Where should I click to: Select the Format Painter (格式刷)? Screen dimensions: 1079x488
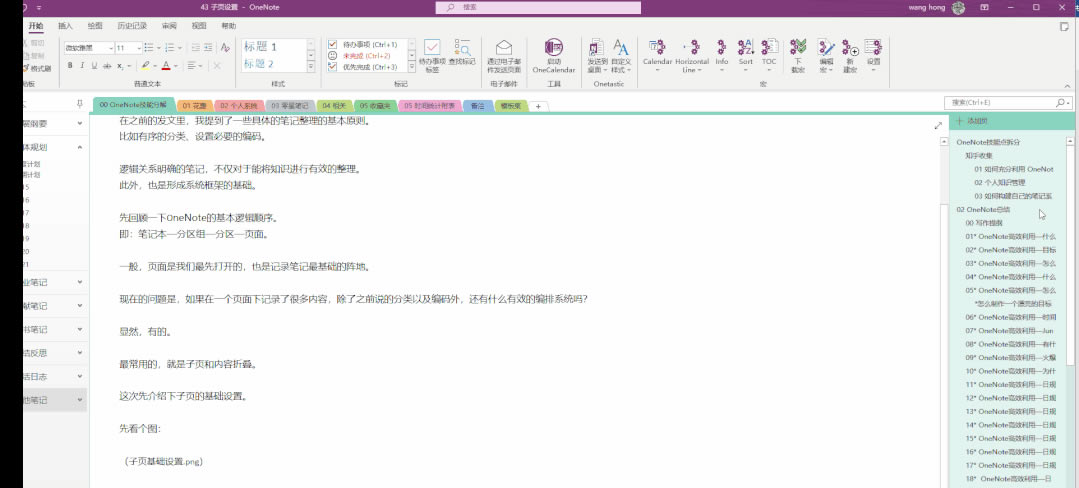(x=37, y=68)
